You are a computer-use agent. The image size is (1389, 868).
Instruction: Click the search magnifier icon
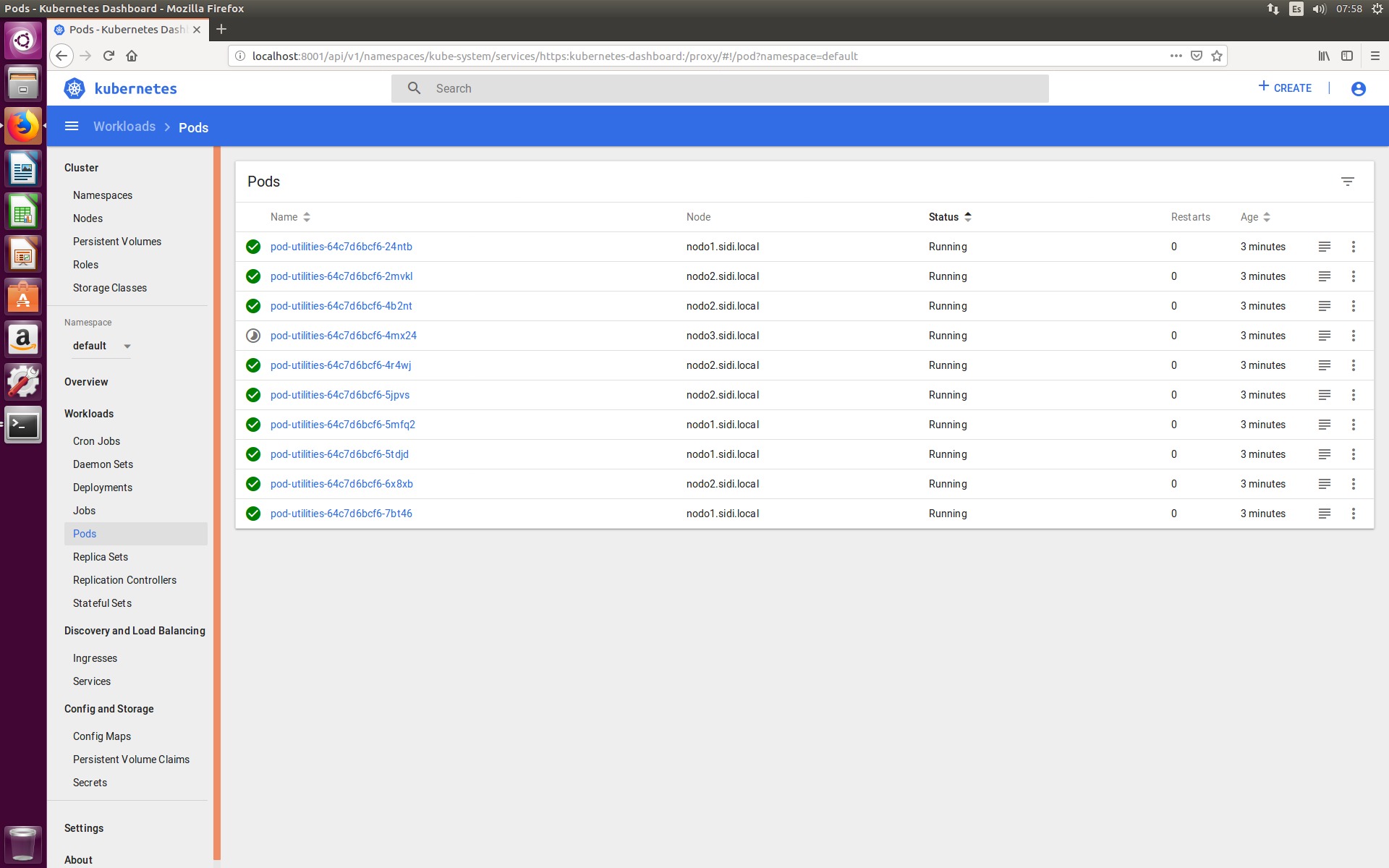pyautogui.click(x=414, y=88)
